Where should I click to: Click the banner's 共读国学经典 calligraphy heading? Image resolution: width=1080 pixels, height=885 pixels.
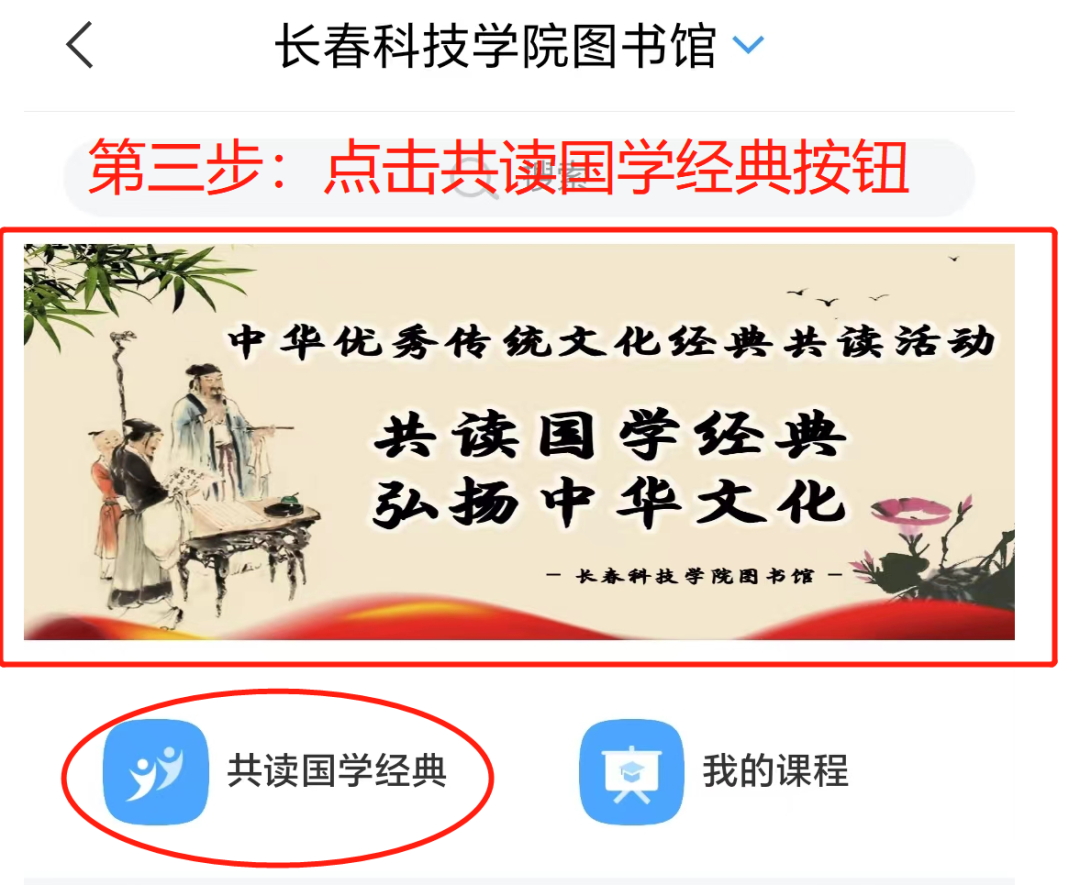pos(610,434)
